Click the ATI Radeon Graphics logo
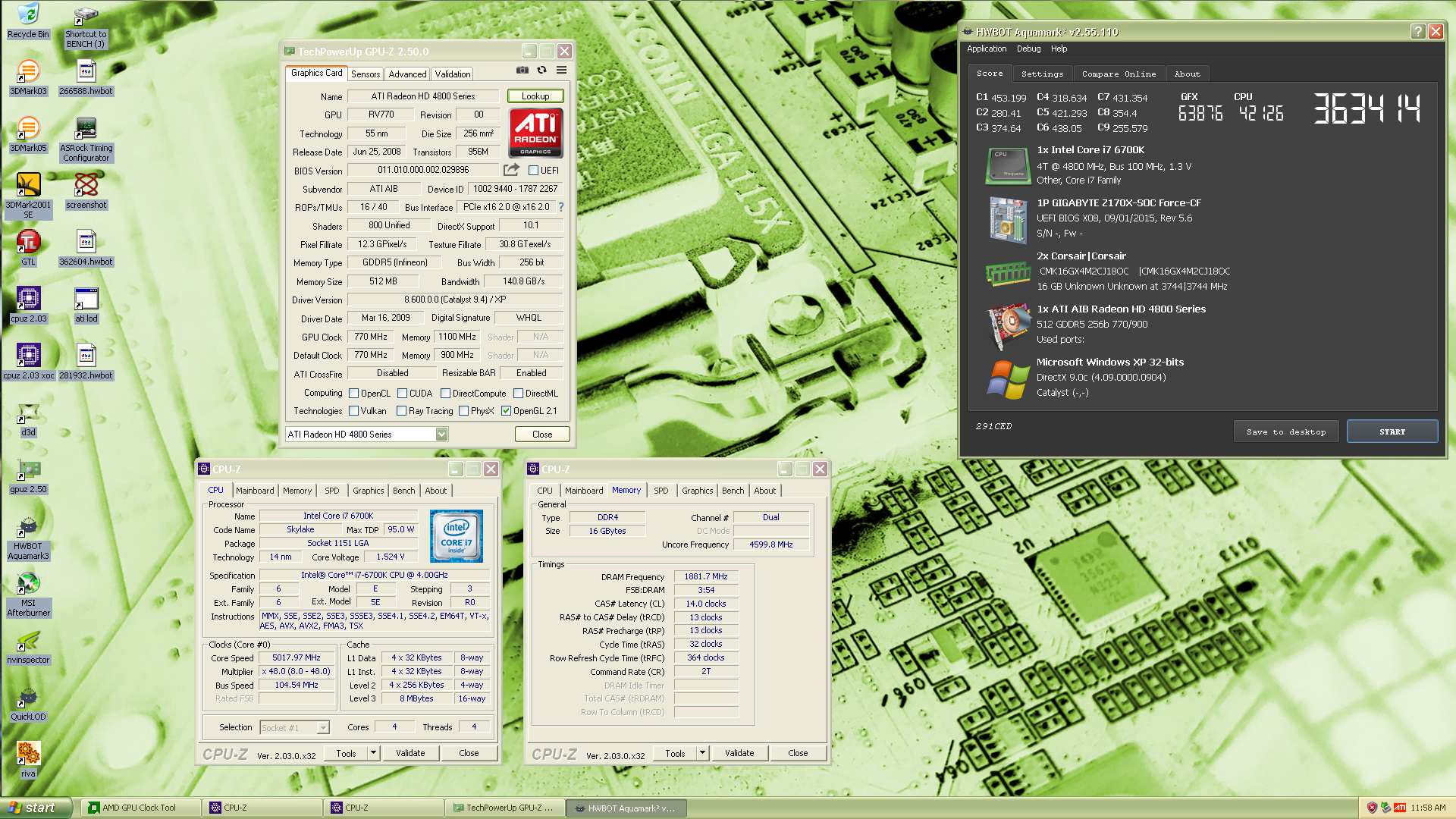 click(535, 132)
